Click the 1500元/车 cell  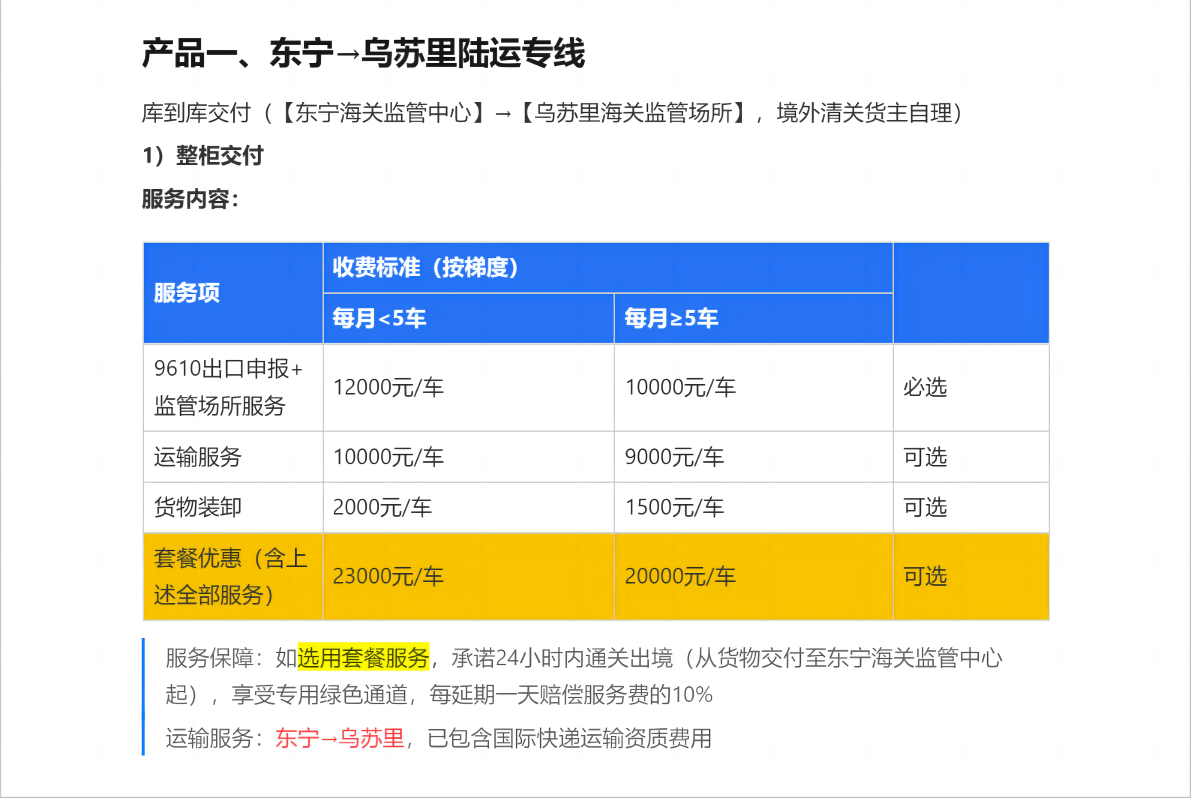[x=753, y=507]
